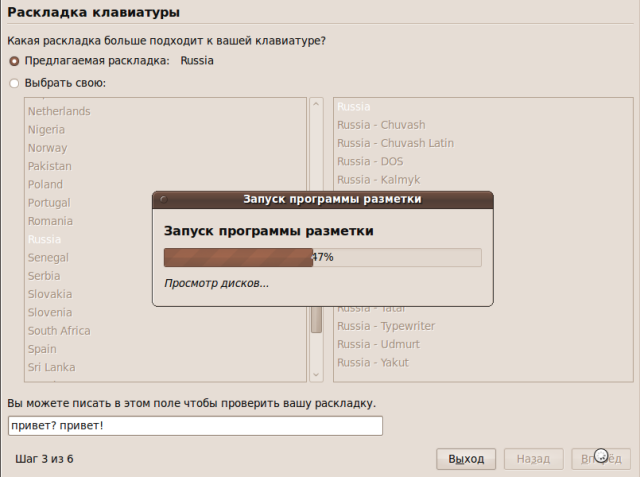Screen dimensions: 640x477
Task: Click the scroll-down arrow of the country list
Action: point(316,374)
